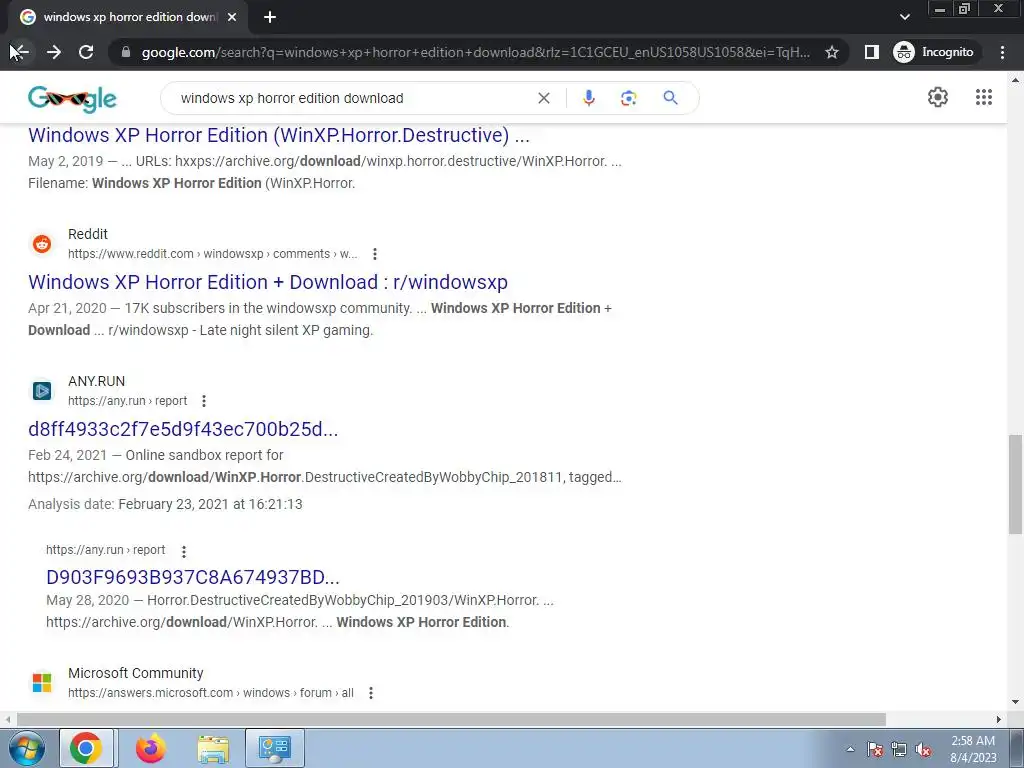The height and width of the screenshot is (768, 1024).
Task: Open the Google apps grid
Action: click(984, 97)
